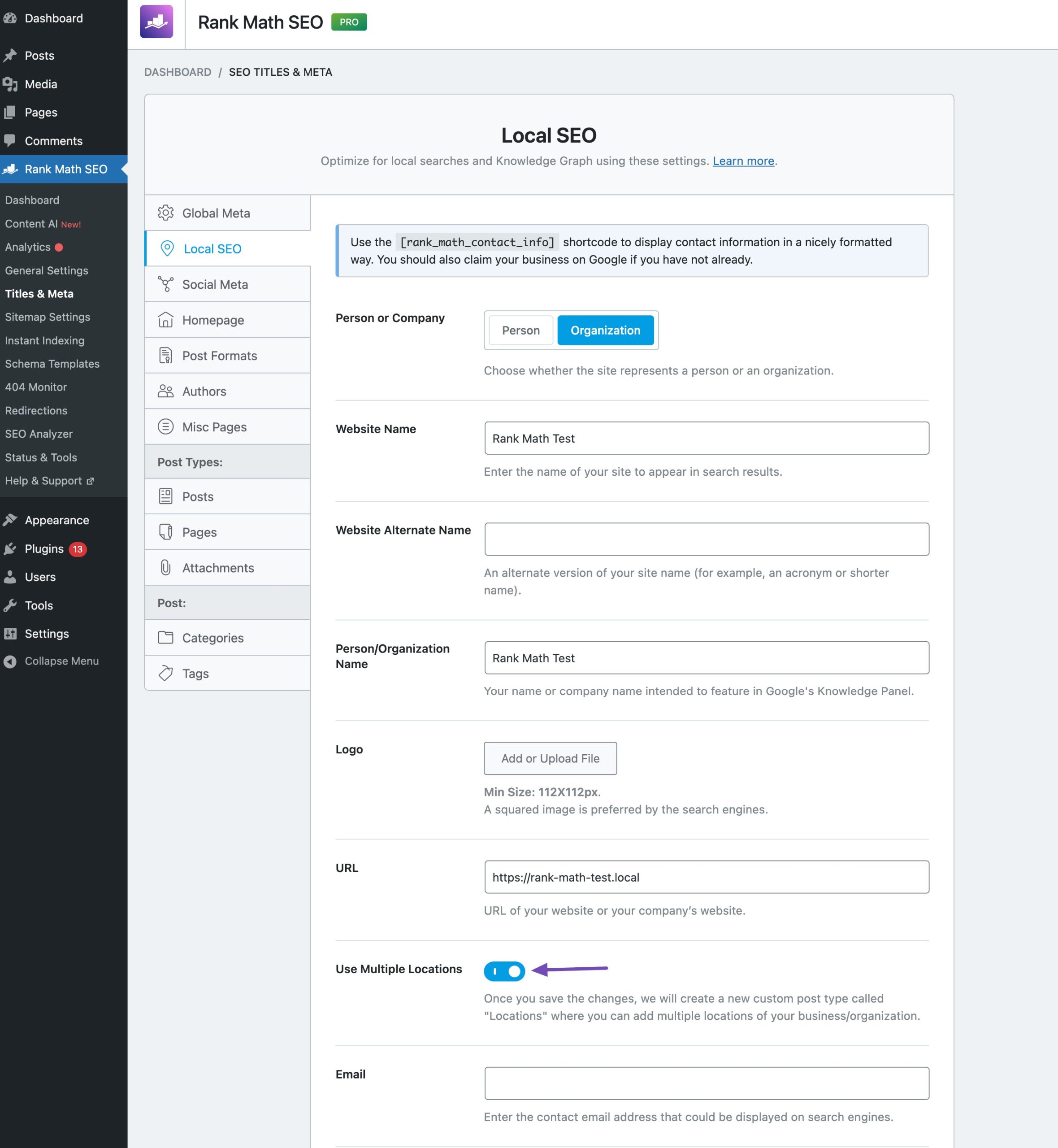
Task: Open the Pages post type tab
Action: (x=227, y=532)
